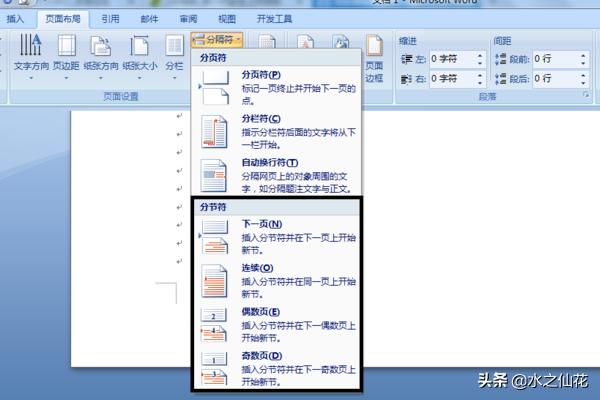Click the 偶数页 even page icon
Viewport: 600px width, 400px height.
214,325
